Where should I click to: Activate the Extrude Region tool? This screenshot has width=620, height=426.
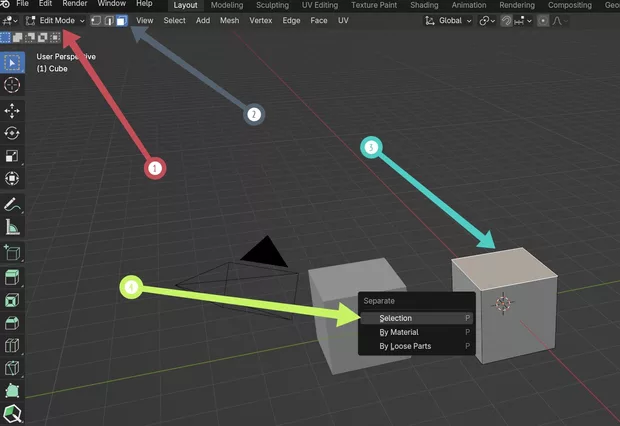coord(12,275)
